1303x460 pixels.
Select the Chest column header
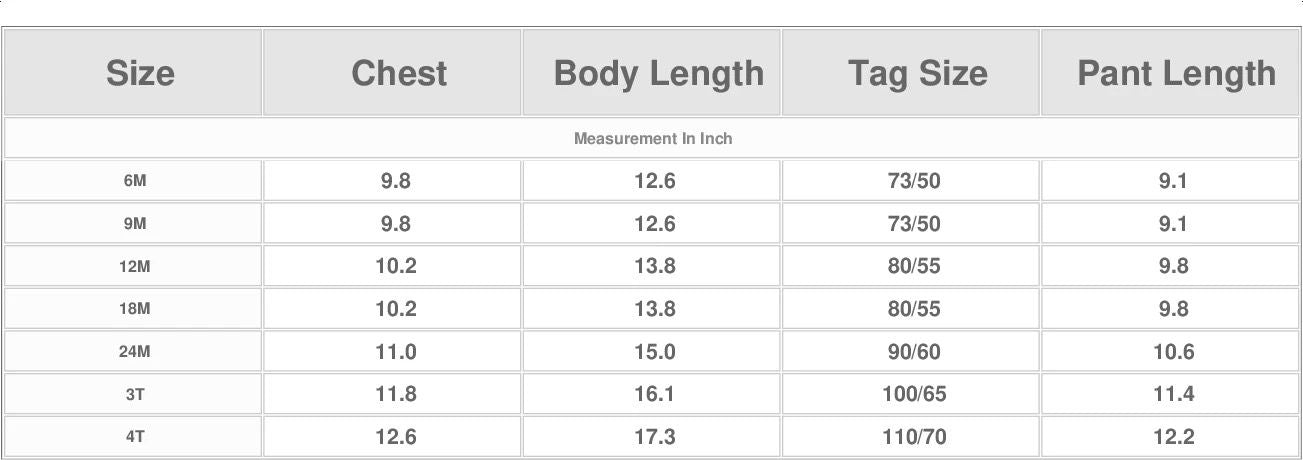tap(399, 73)
